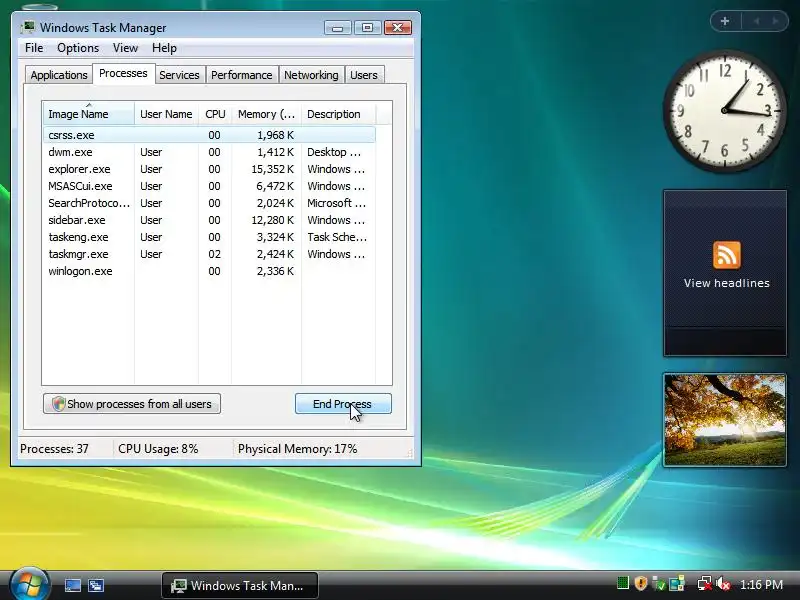Minimize the Task Manager window
800x600 pixels.
click(338, 28)
